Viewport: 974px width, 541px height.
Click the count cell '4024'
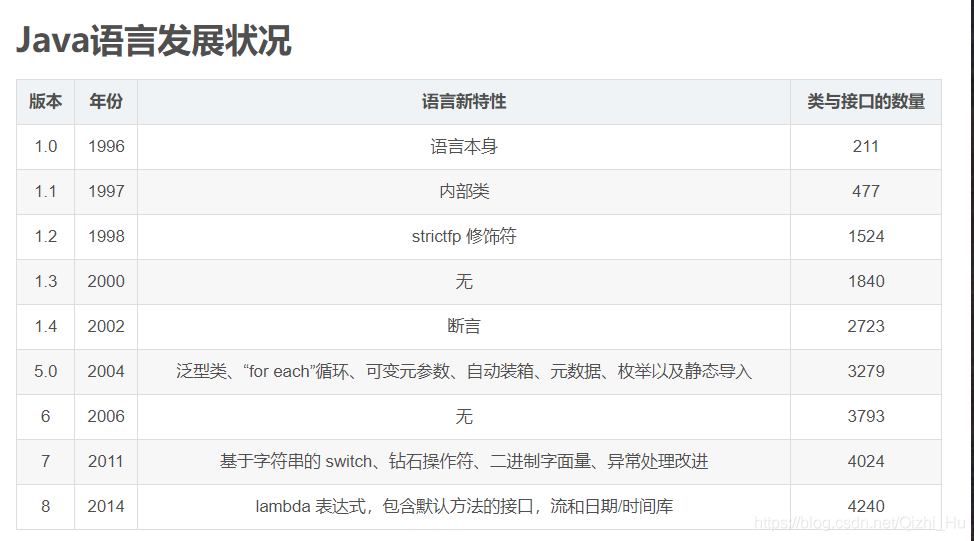point(866,461)
